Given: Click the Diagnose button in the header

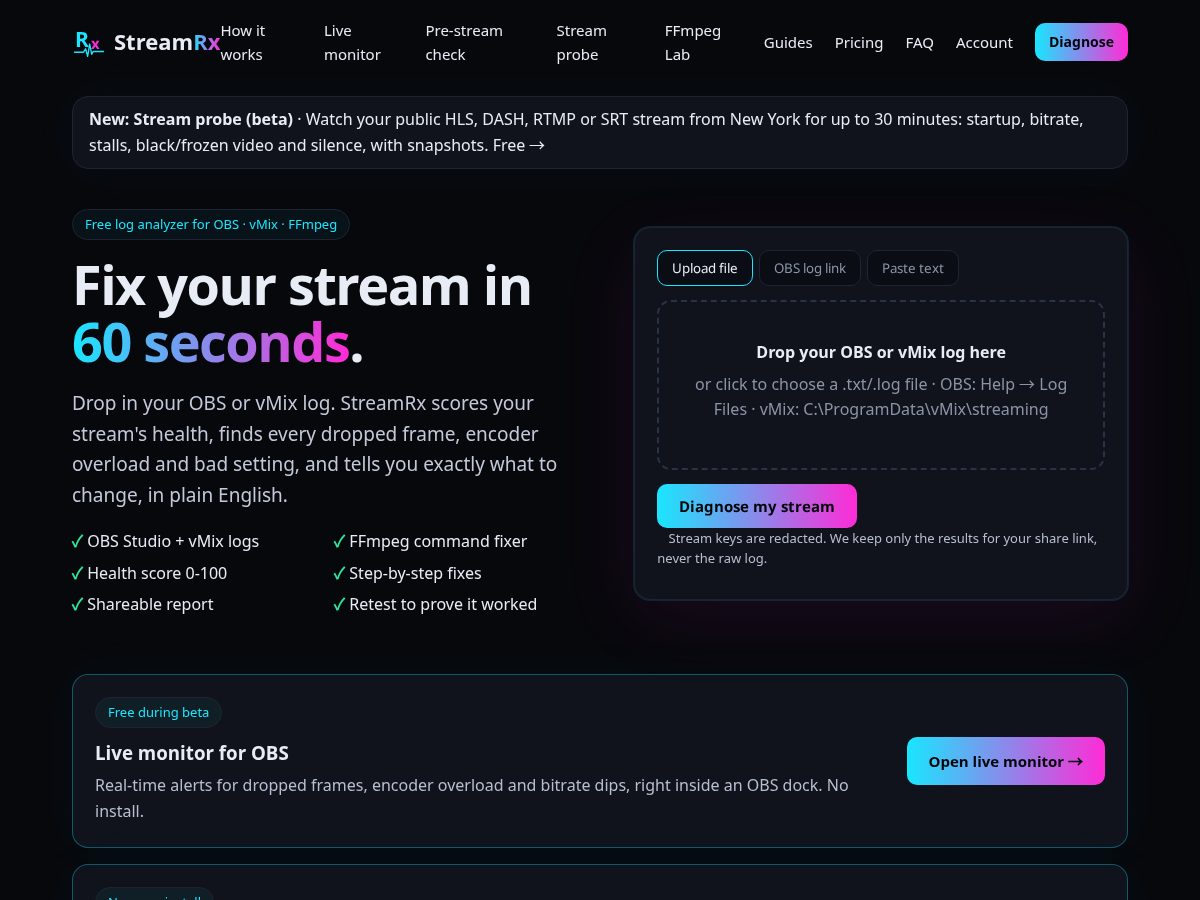Looking at the screenshot, I should coord(1081,42).
